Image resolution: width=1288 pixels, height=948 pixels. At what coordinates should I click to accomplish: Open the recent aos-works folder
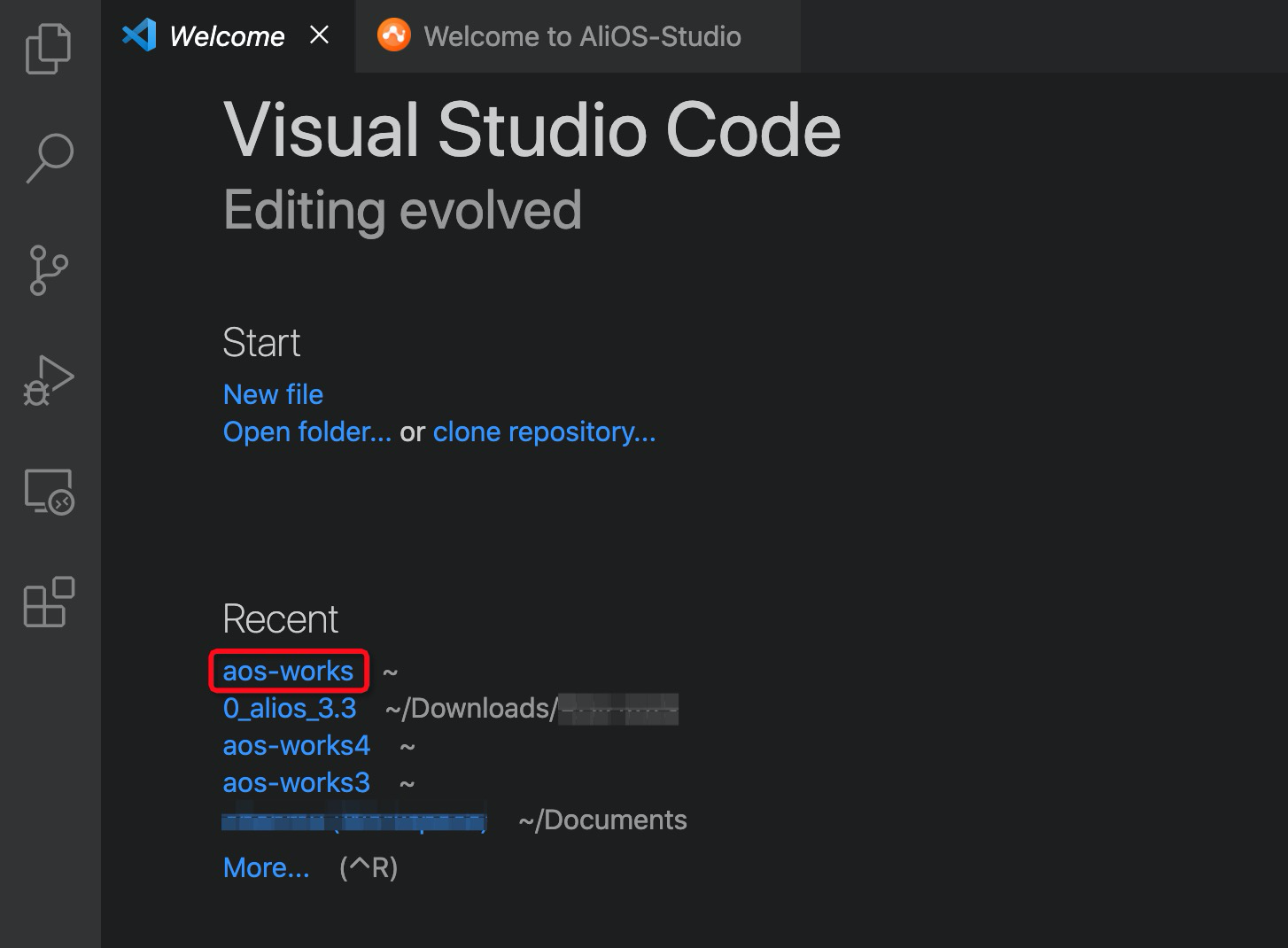pos(288,671)
